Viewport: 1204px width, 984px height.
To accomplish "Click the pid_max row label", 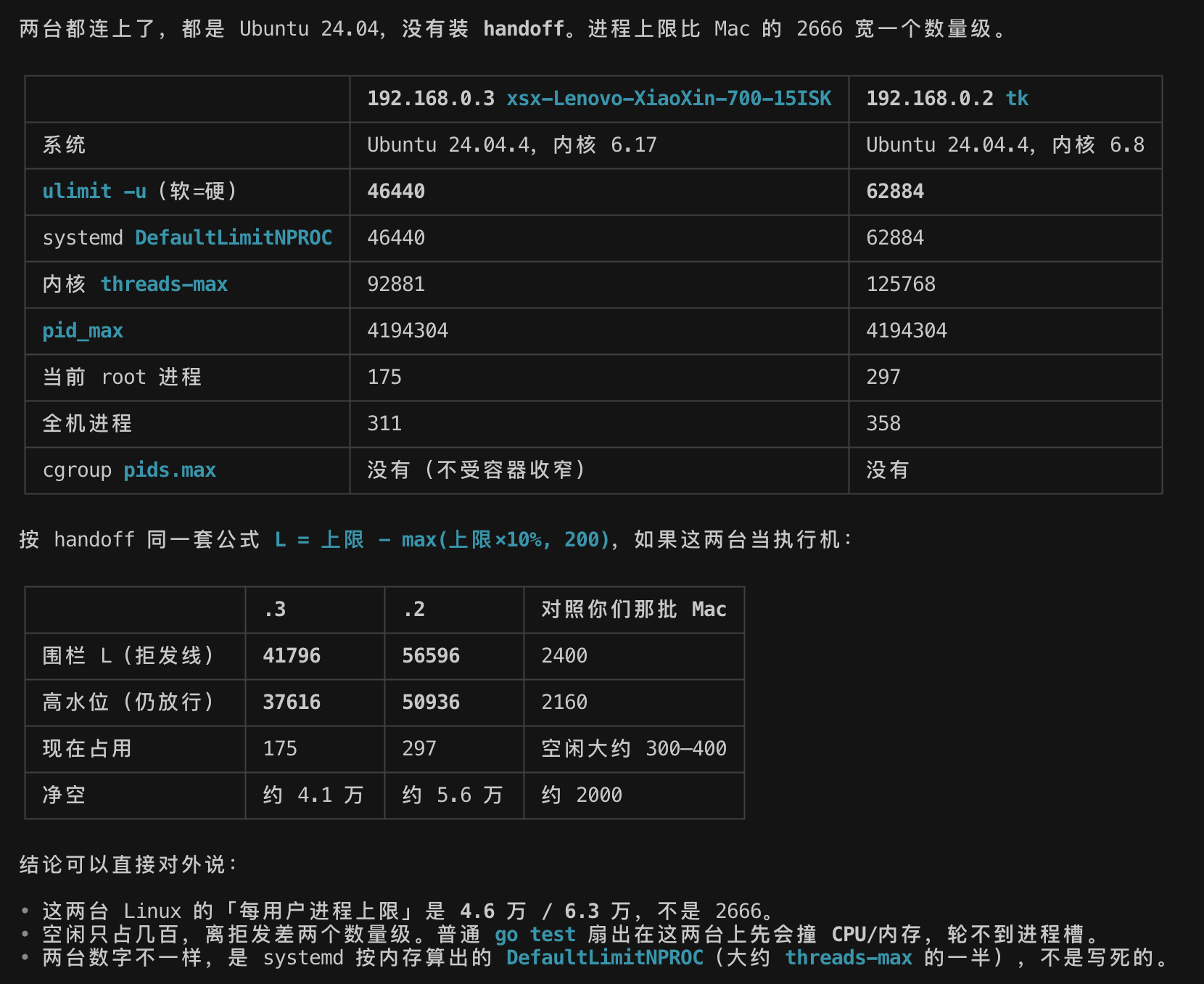I will click(83, 331).
